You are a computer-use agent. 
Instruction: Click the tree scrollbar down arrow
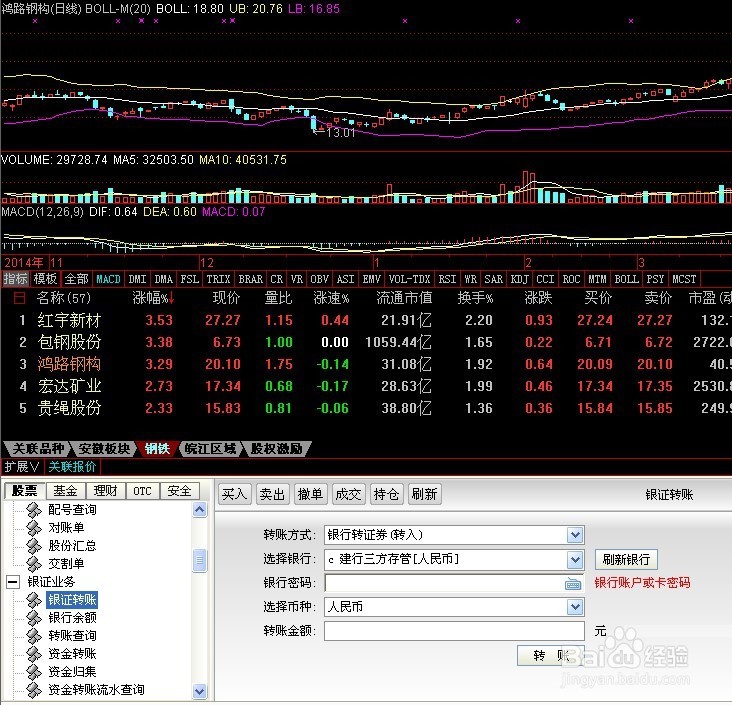[200, 691]
